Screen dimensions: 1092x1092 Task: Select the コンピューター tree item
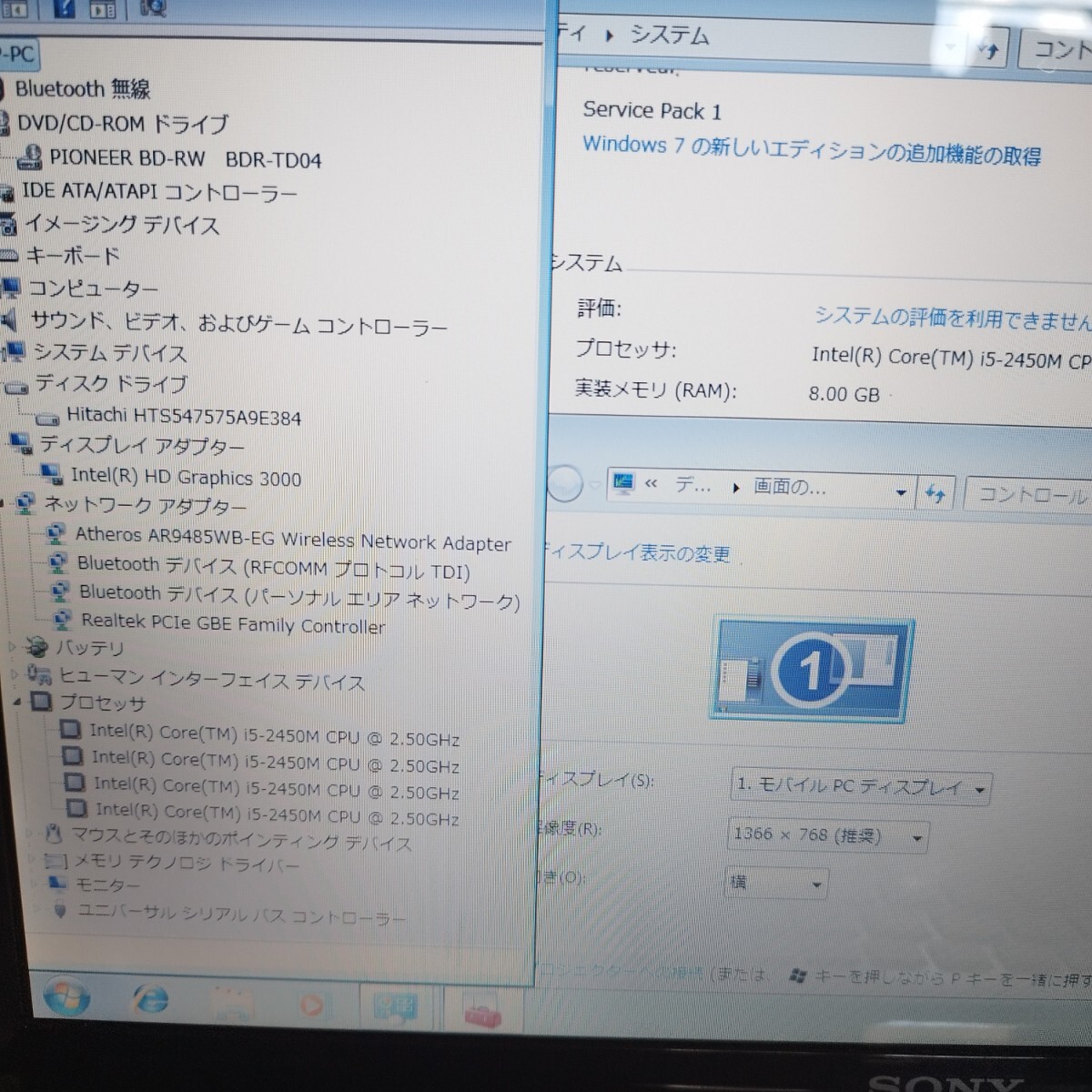click(93, 288)
